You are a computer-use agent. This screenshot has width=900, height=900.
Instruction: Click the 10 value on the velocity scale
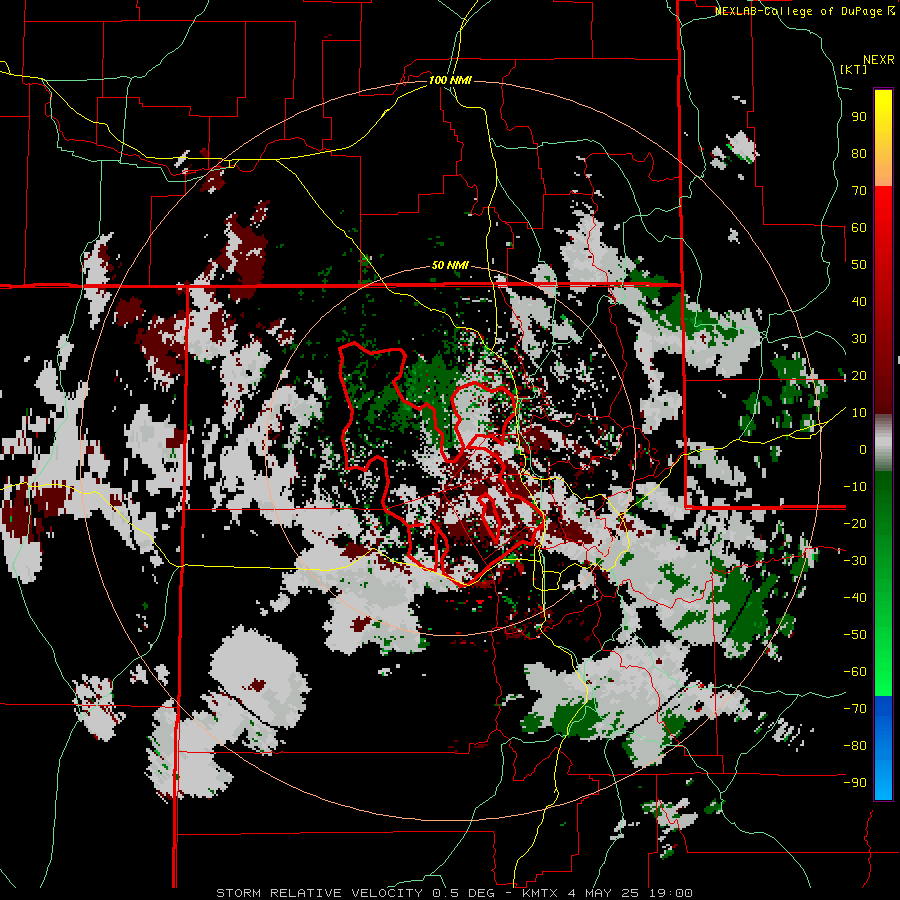coord(859,413)
